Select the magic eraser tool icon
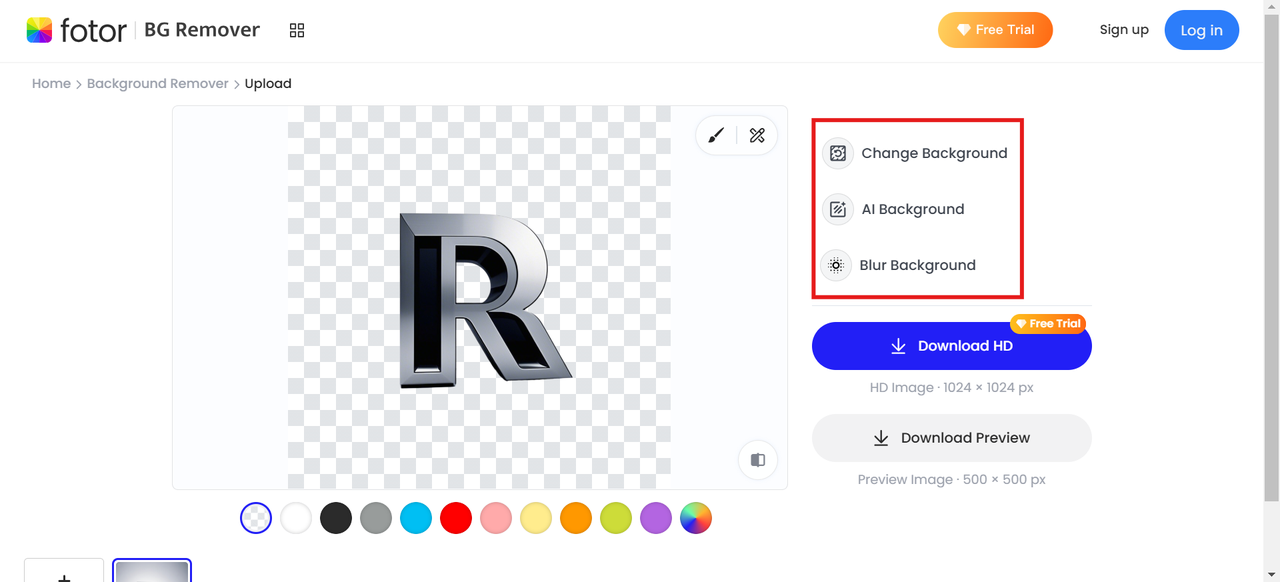 tap(757, 136)
